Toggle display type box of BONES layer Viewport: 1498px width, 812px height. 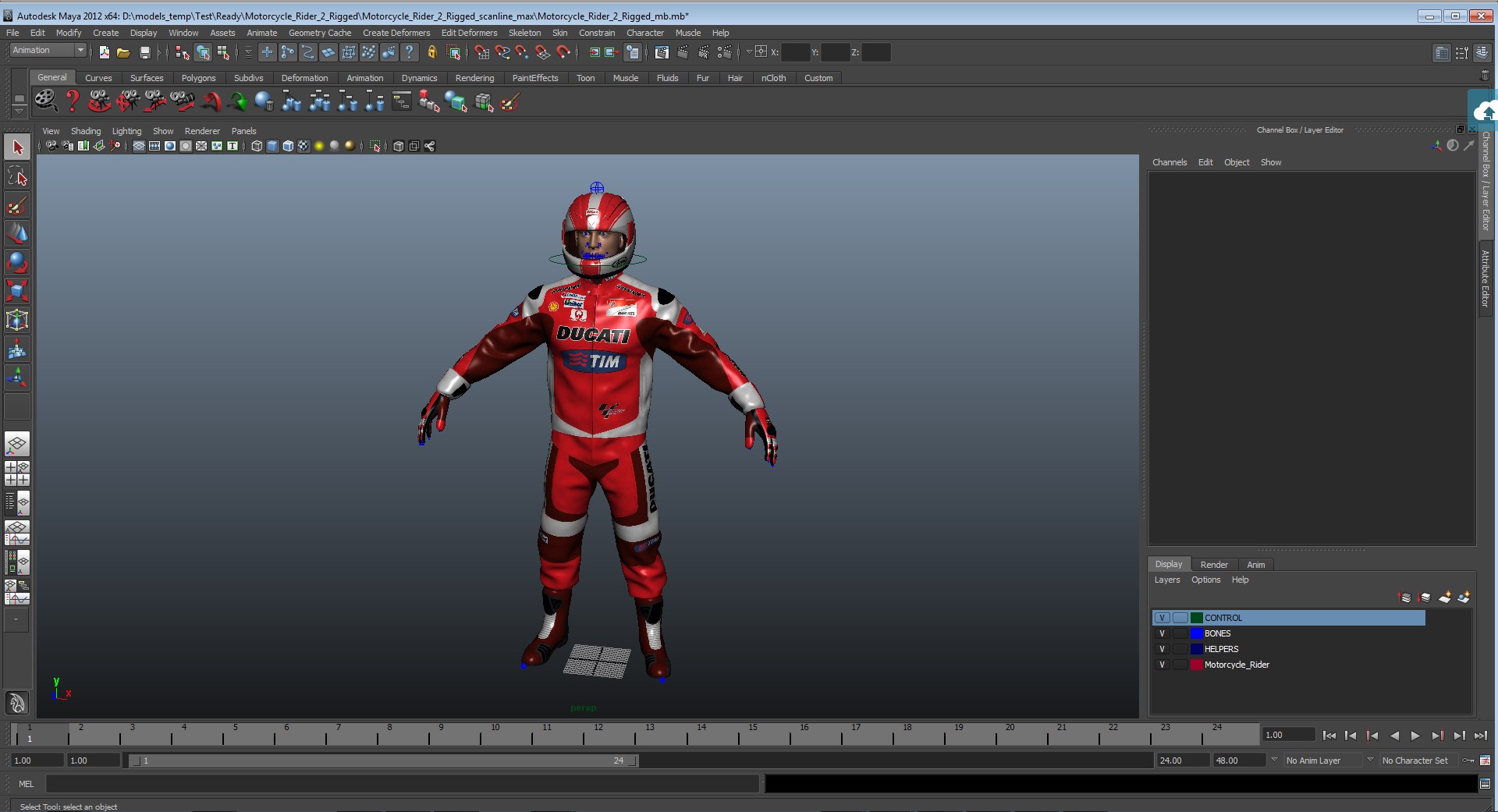point(1180,633)
